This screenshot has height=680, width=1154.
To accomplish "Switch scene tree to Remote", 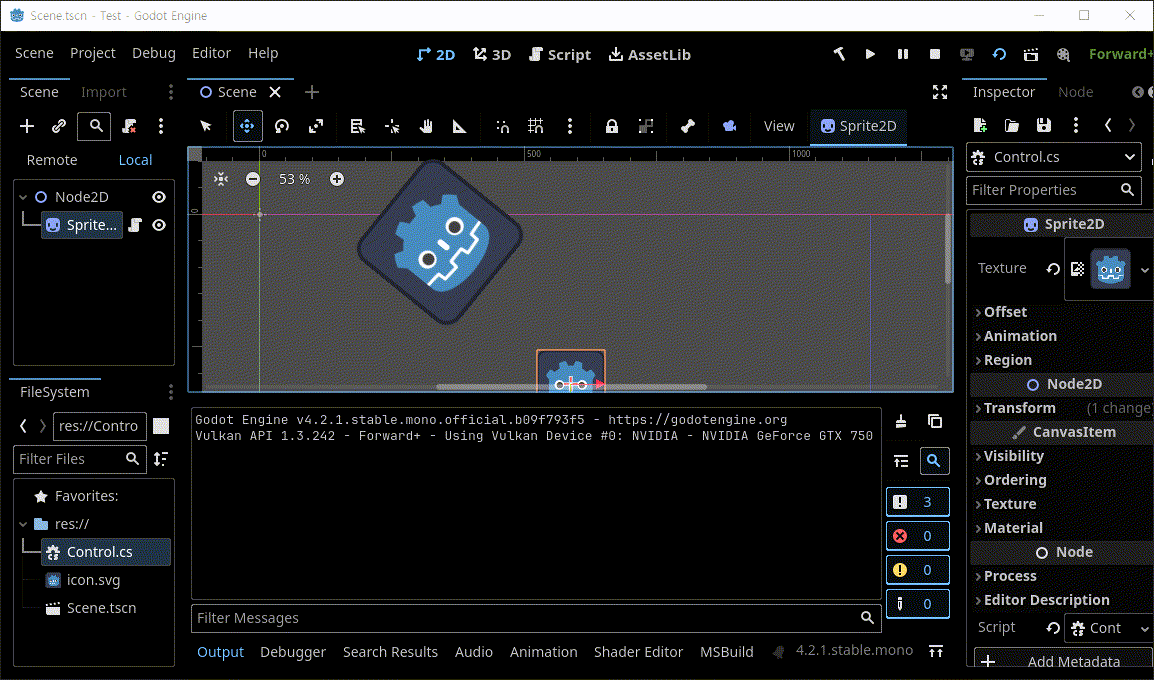I will (52, 160).
